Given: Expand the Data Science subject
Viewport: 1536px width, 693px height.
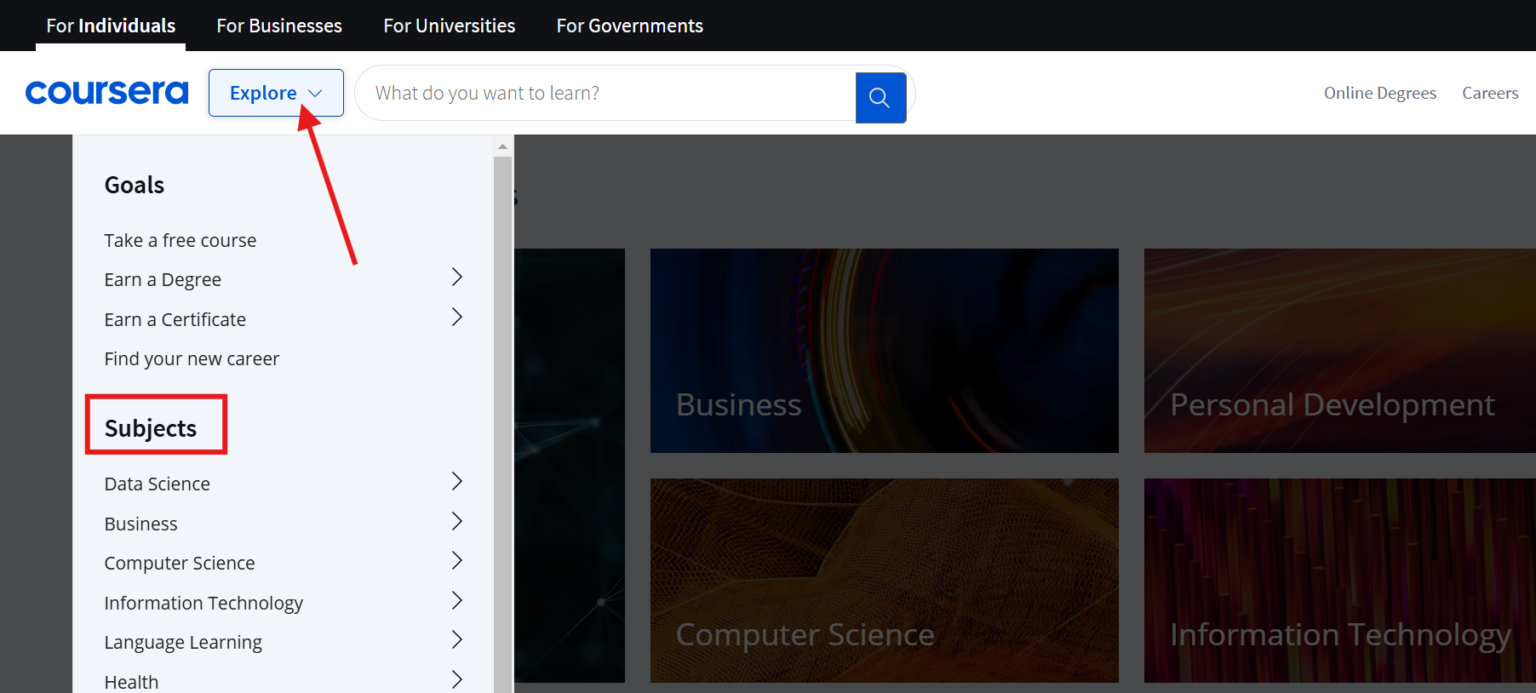Looking at the screenshot, I should [457, 481].
